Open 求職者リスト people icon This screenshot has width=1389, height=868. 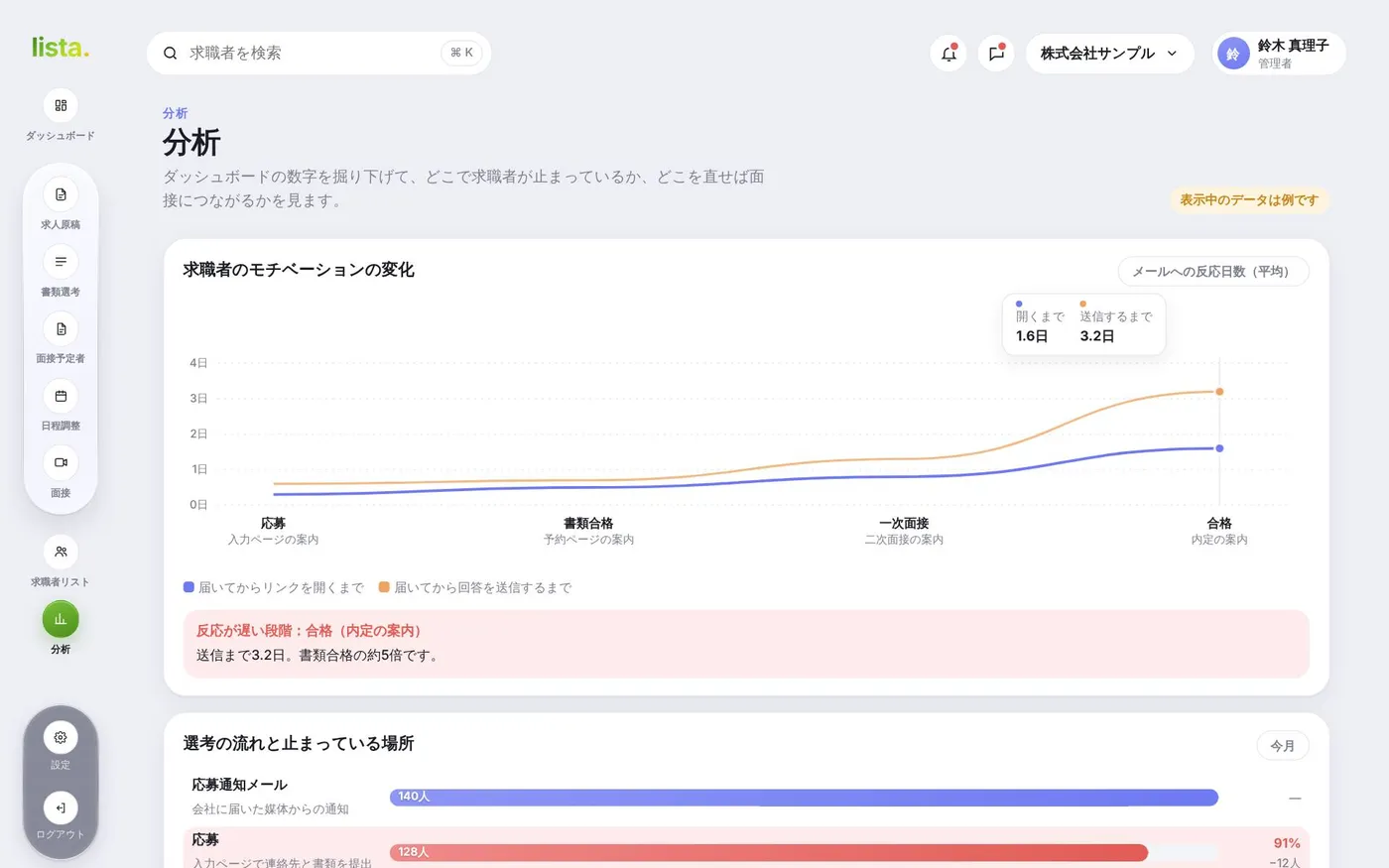point(61,552)
